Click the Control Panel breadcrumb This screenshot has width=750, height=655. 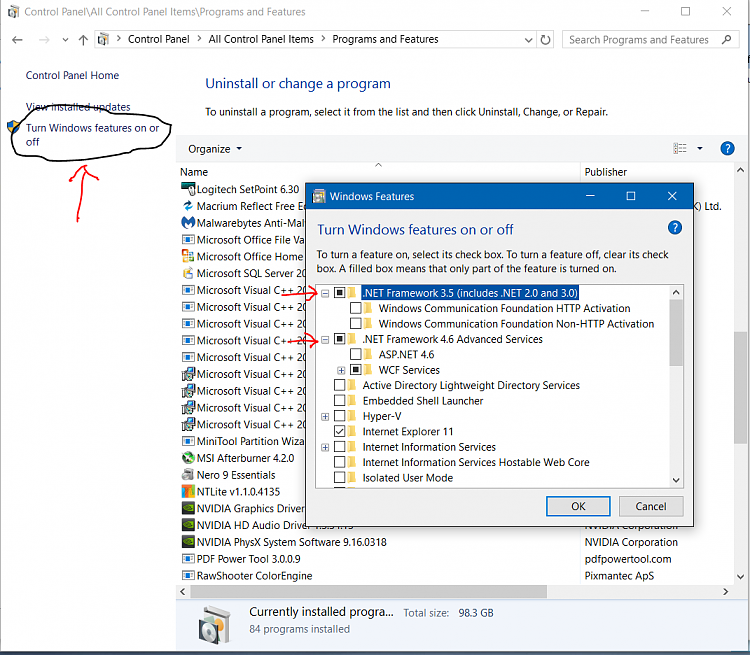tap(158, 39)
